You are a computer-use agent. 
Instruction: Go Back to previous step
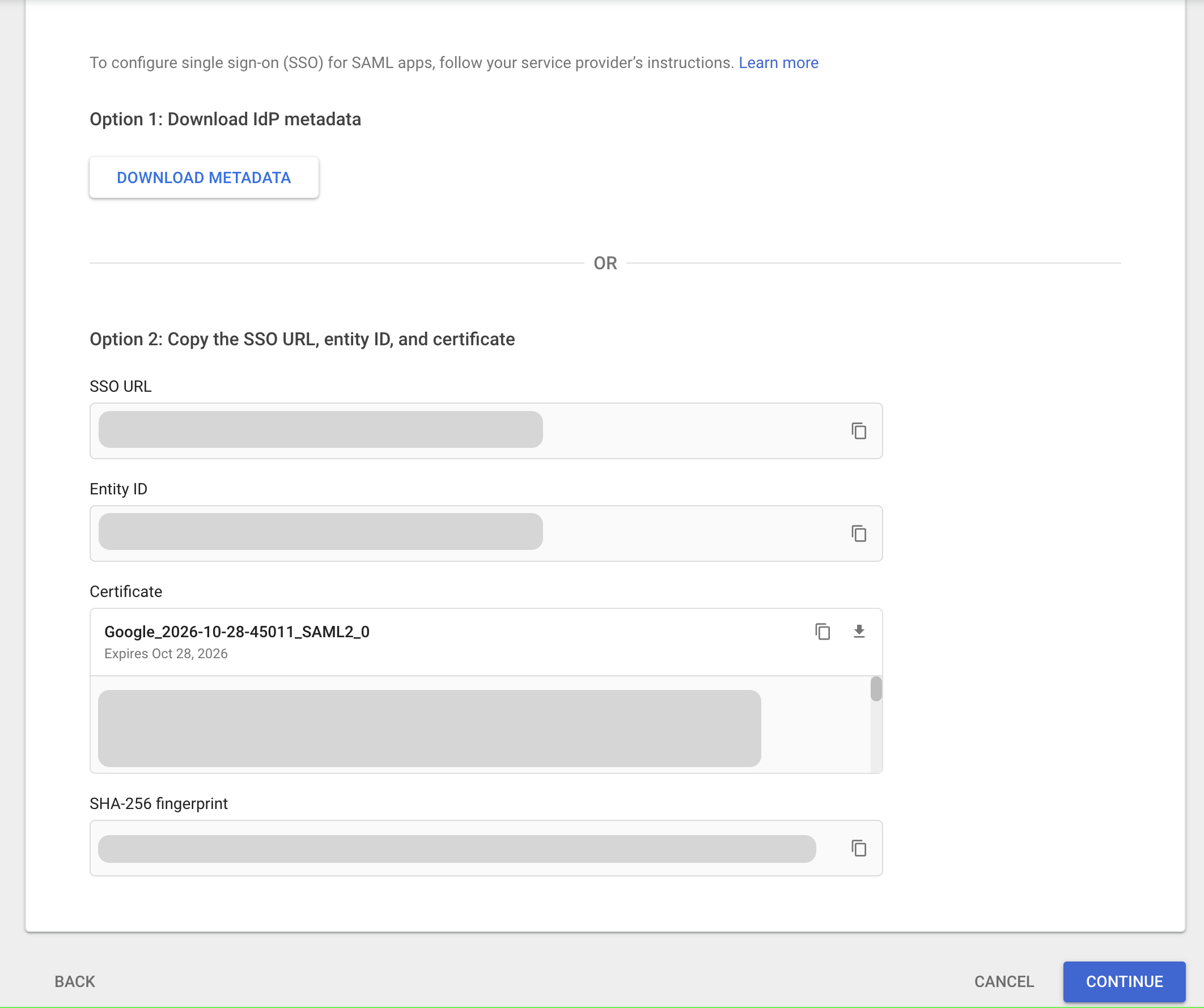pos(74,981)
